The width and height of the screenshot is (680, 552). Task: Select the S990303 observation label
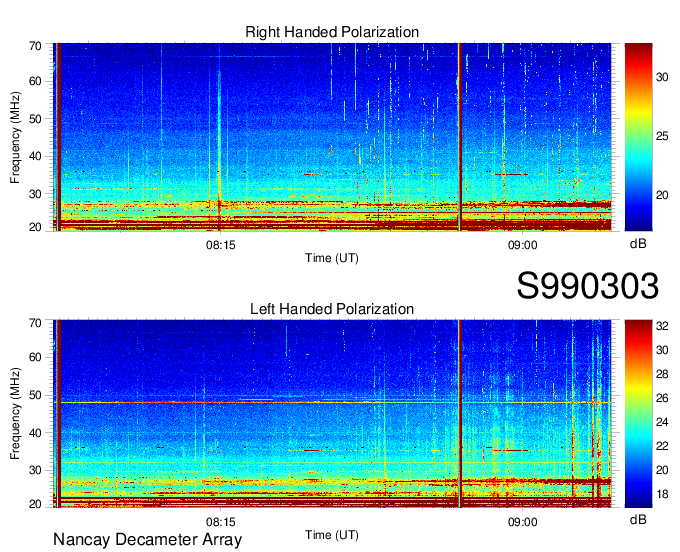point(588,286)
